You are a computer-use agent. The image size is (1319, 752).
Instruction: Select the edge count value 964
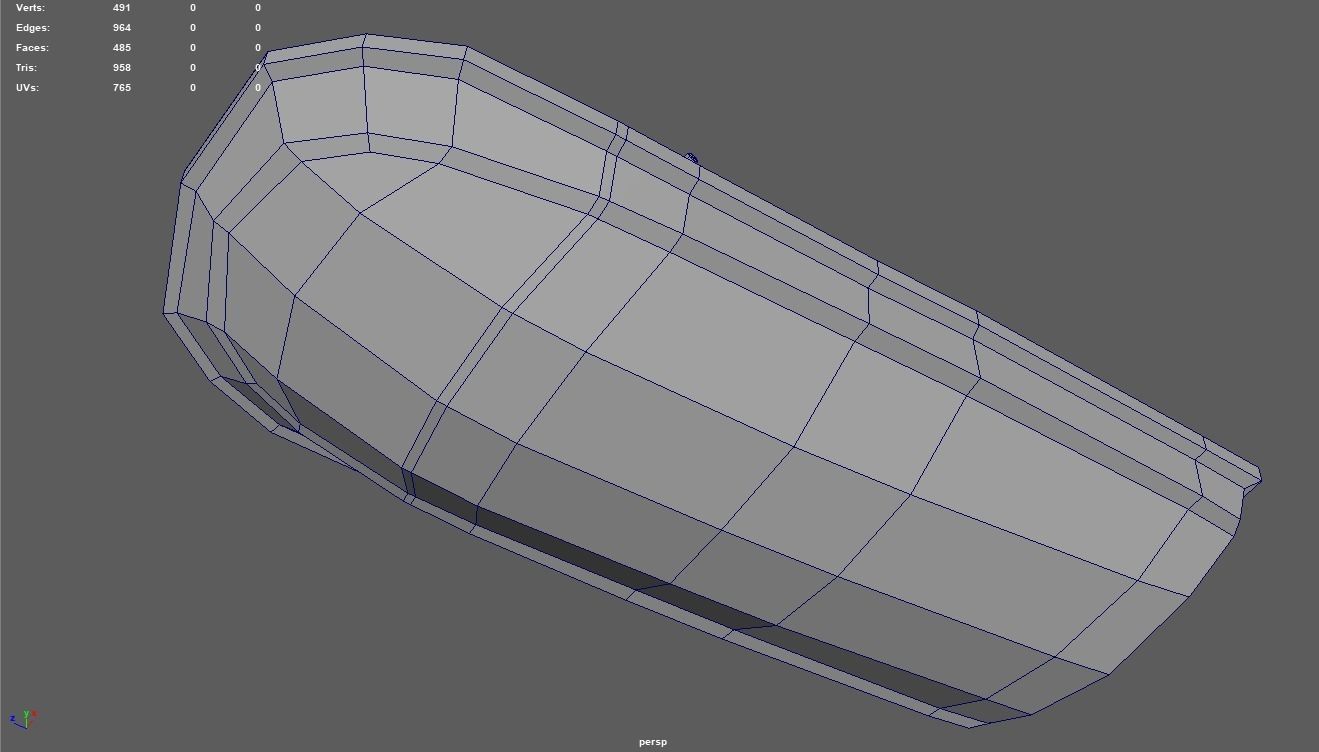pos(122,28)
